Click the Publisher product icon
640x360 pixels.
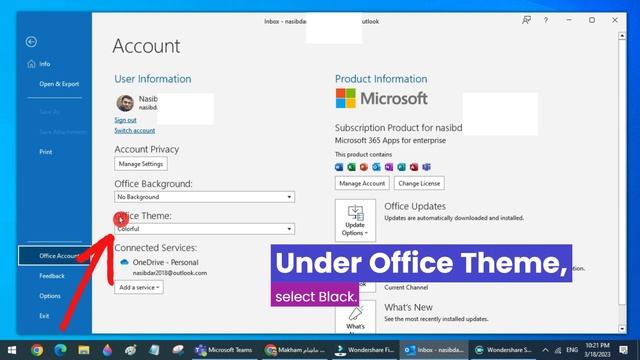[402, 167]
